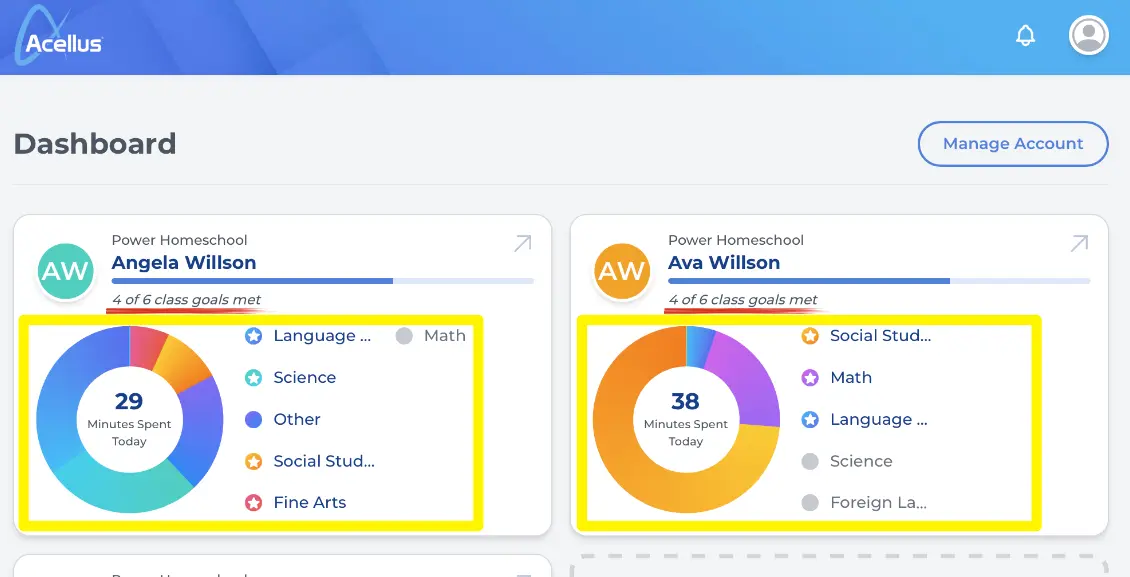The image size is (1130, 577).
Task: Click Angela's gray Math legend dot
Action: coord(404,336)
